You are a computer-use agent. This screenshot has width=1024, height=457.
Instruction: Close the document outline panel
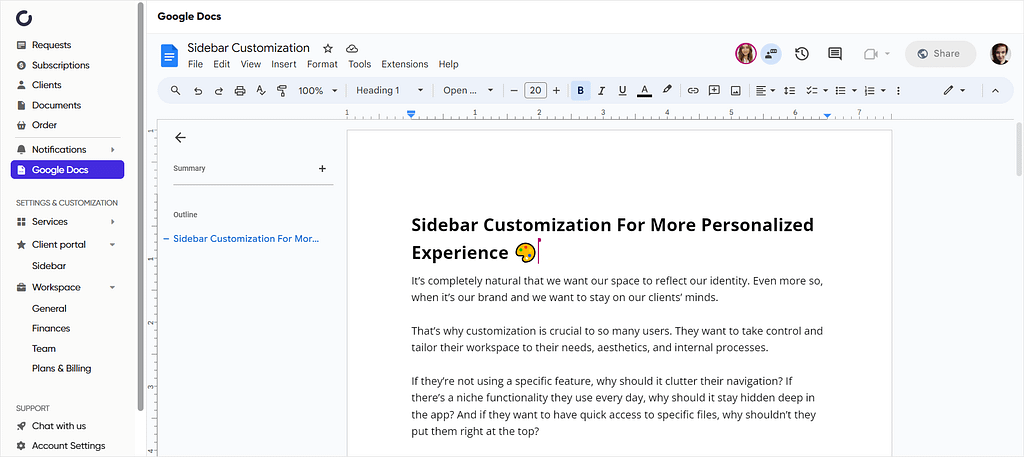(180, 138)
